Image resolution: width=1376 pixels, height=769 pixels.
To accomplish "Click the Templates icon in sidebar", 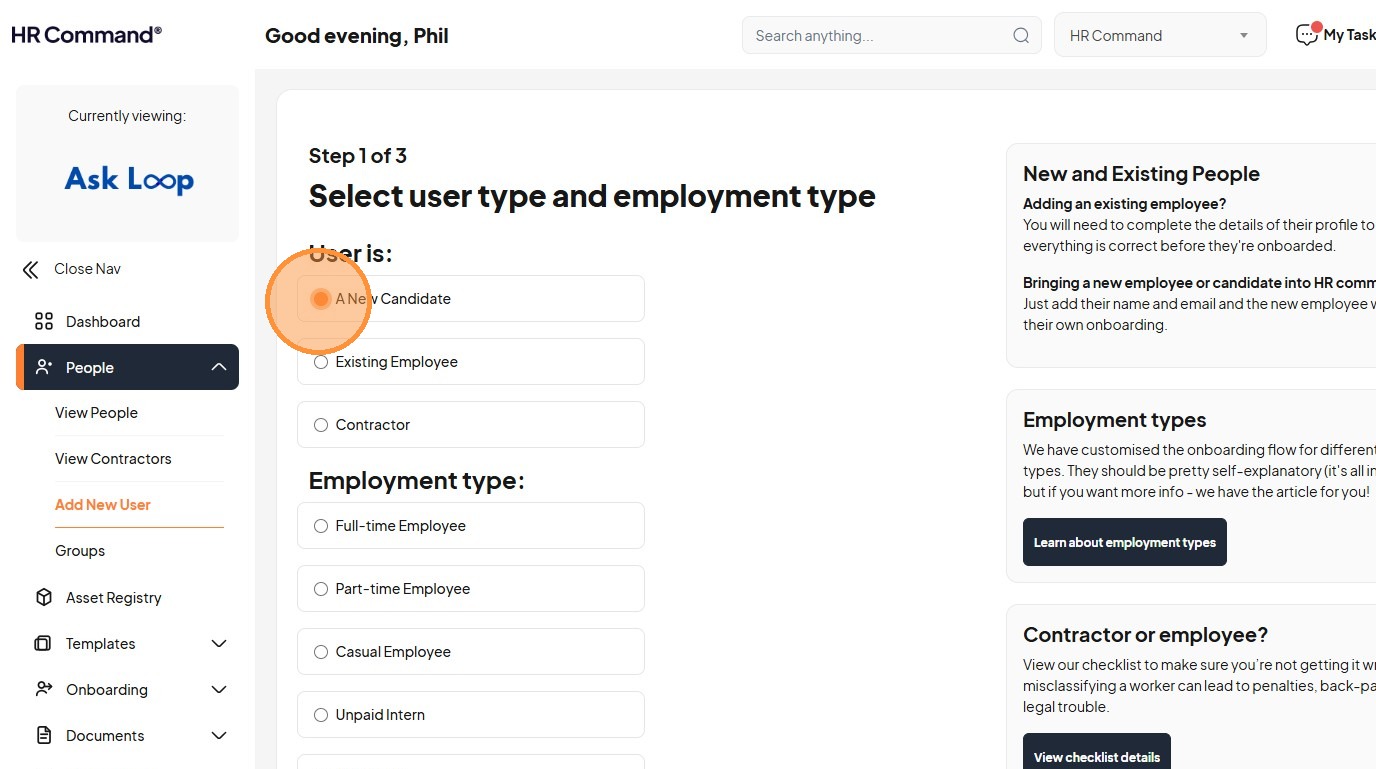I will tap(43, 644).
